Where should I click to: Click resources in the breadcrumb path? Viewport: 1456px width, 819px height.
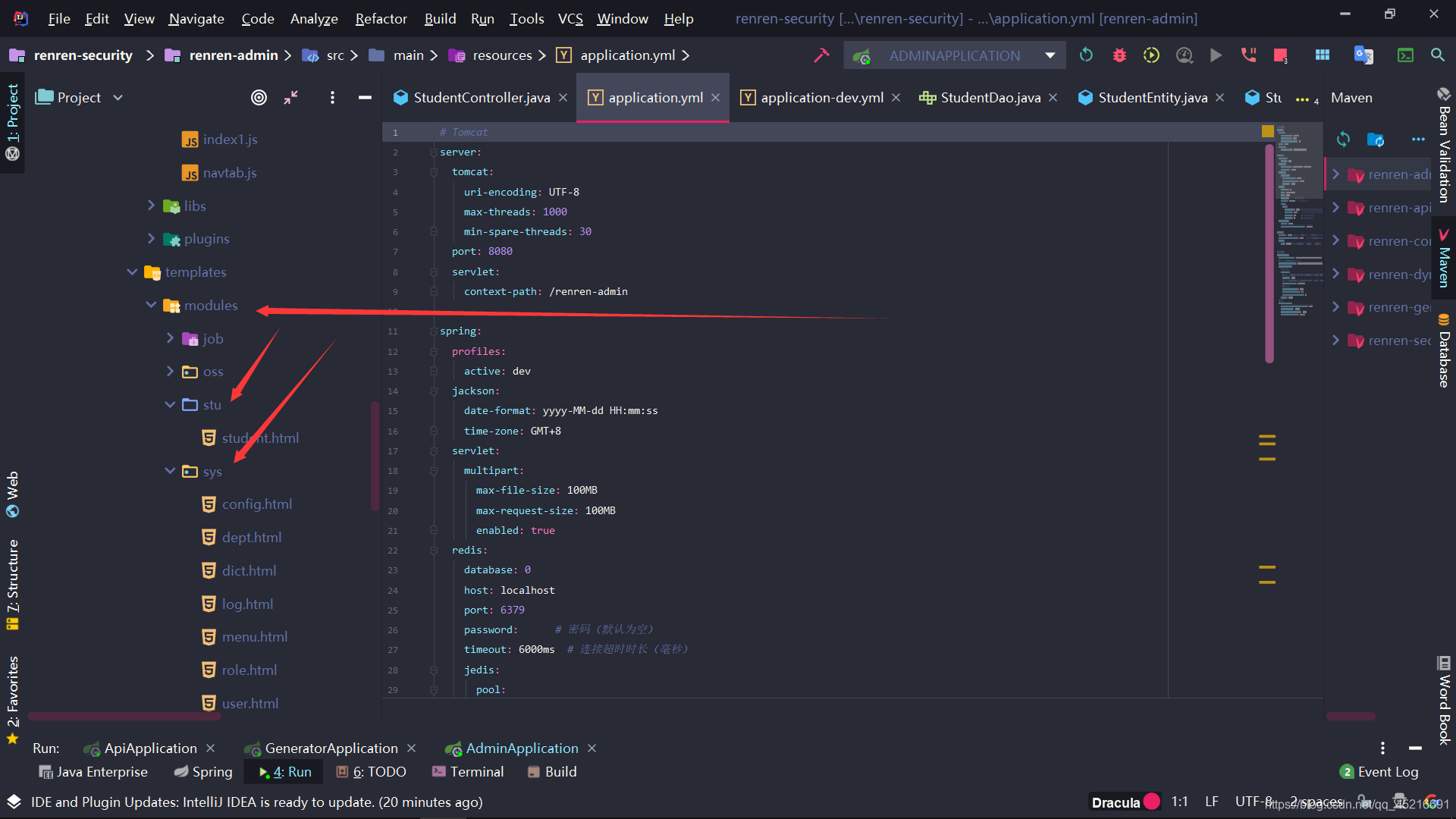501,55
